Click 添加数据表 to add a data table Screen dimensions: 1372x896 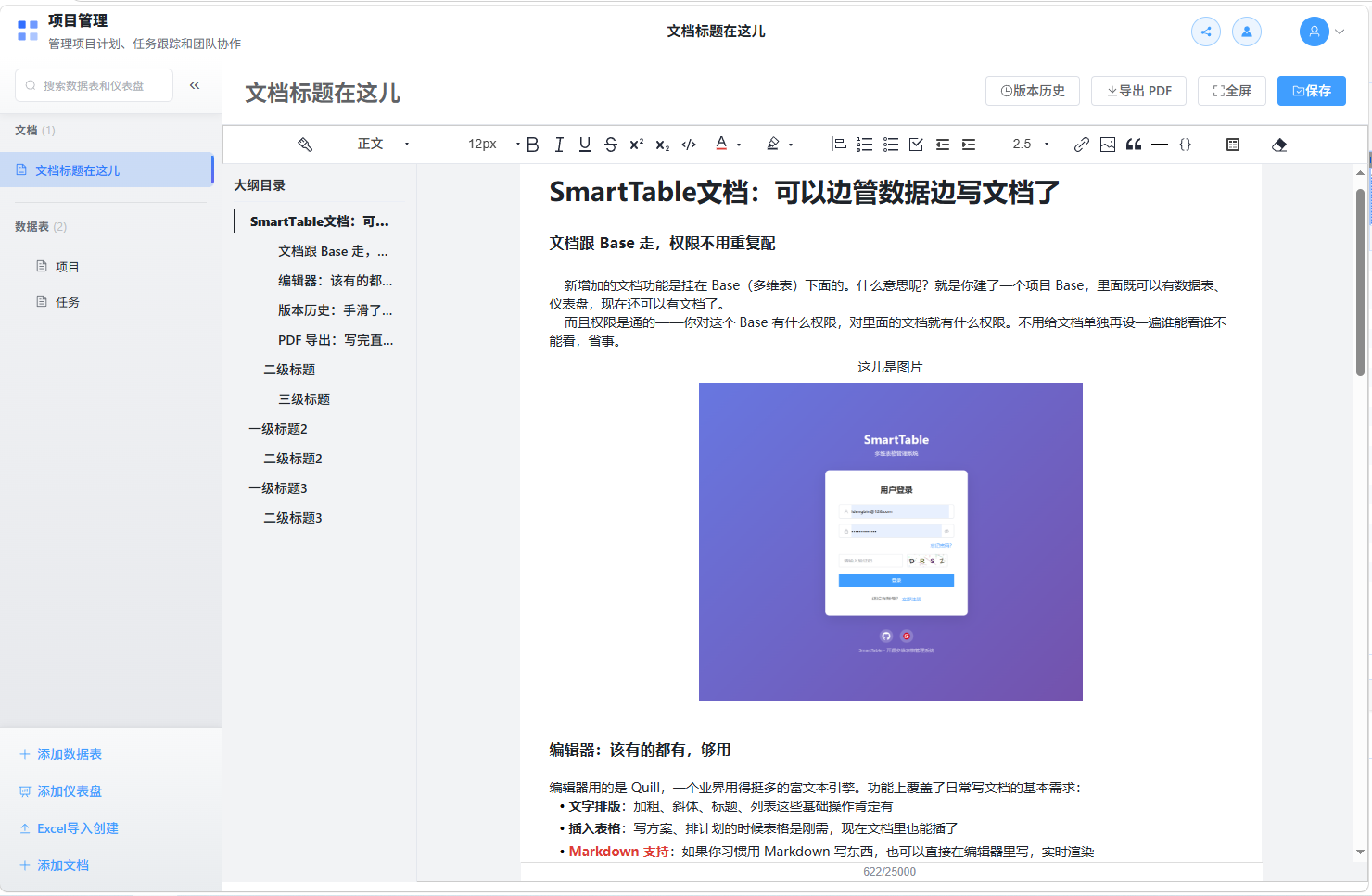coord(61,754)
